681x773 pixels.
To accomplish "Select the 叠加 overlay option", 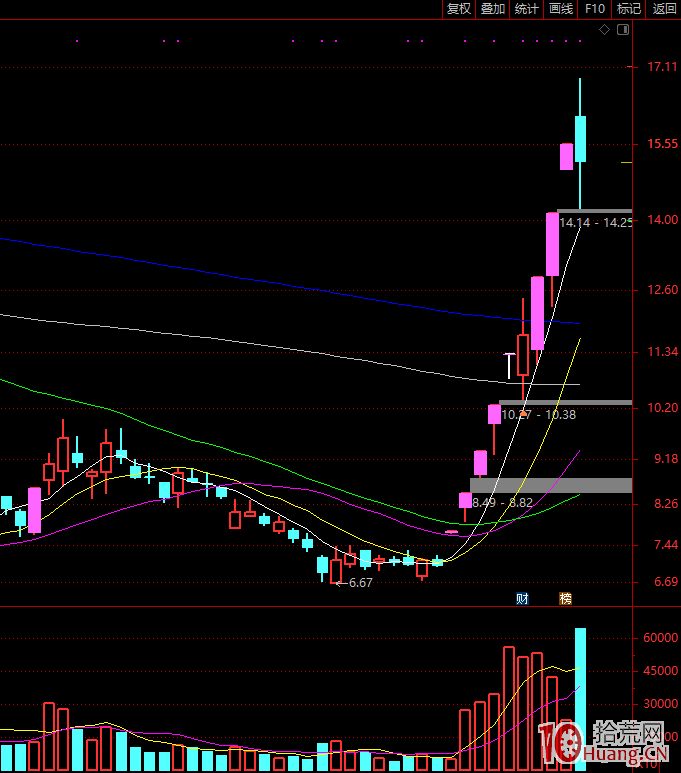I will click(x=493, y=9).
